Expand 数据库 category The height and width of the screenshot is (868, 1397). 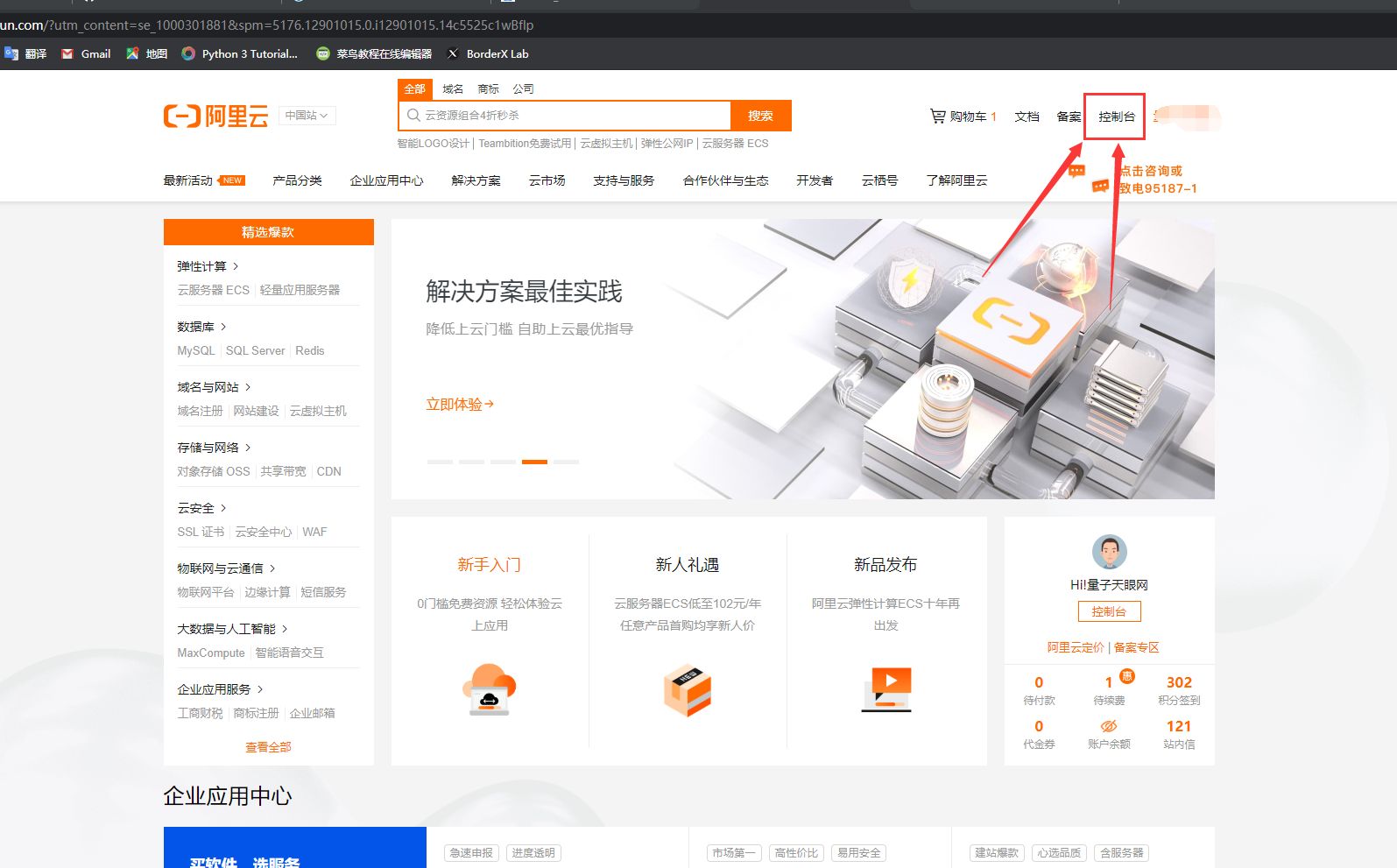[x=201, y=327]
